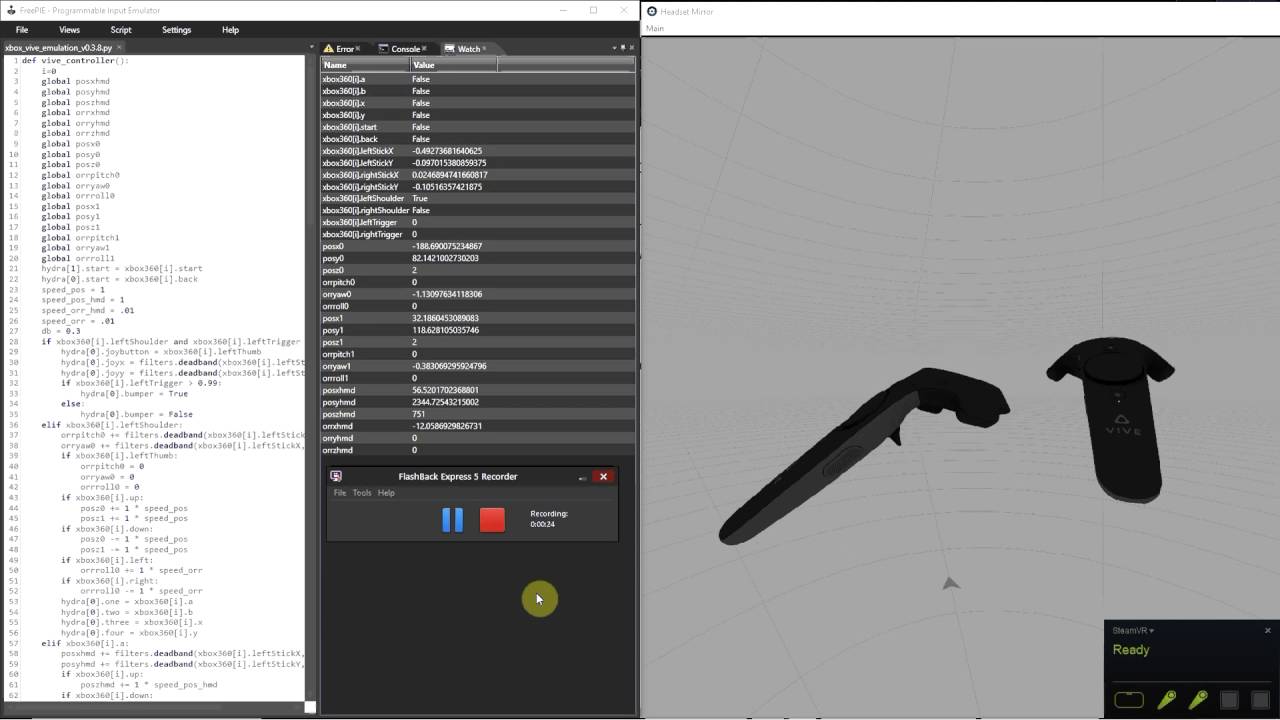Open the Script menu
Viewport: 1280px width, 720px height.
[x=121, y=30]
